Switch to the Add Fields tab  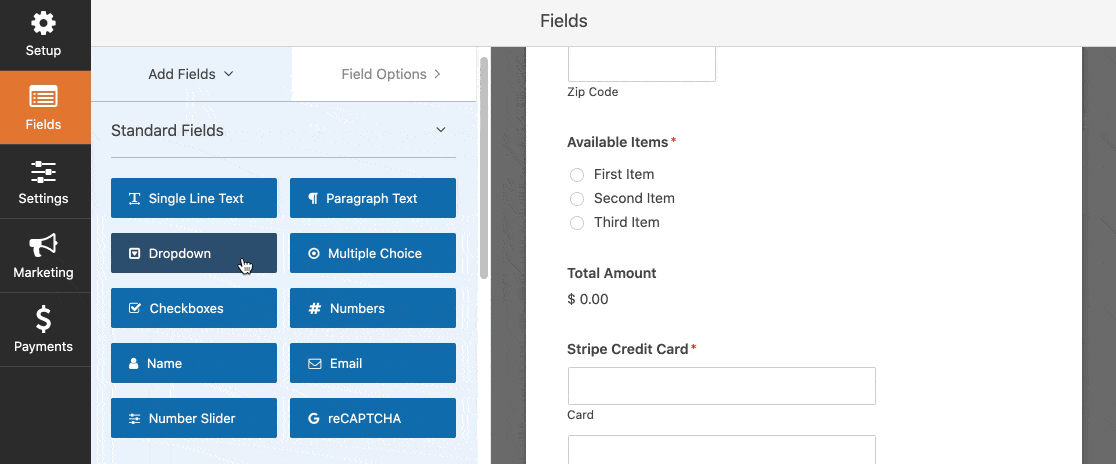pos(191,74)
